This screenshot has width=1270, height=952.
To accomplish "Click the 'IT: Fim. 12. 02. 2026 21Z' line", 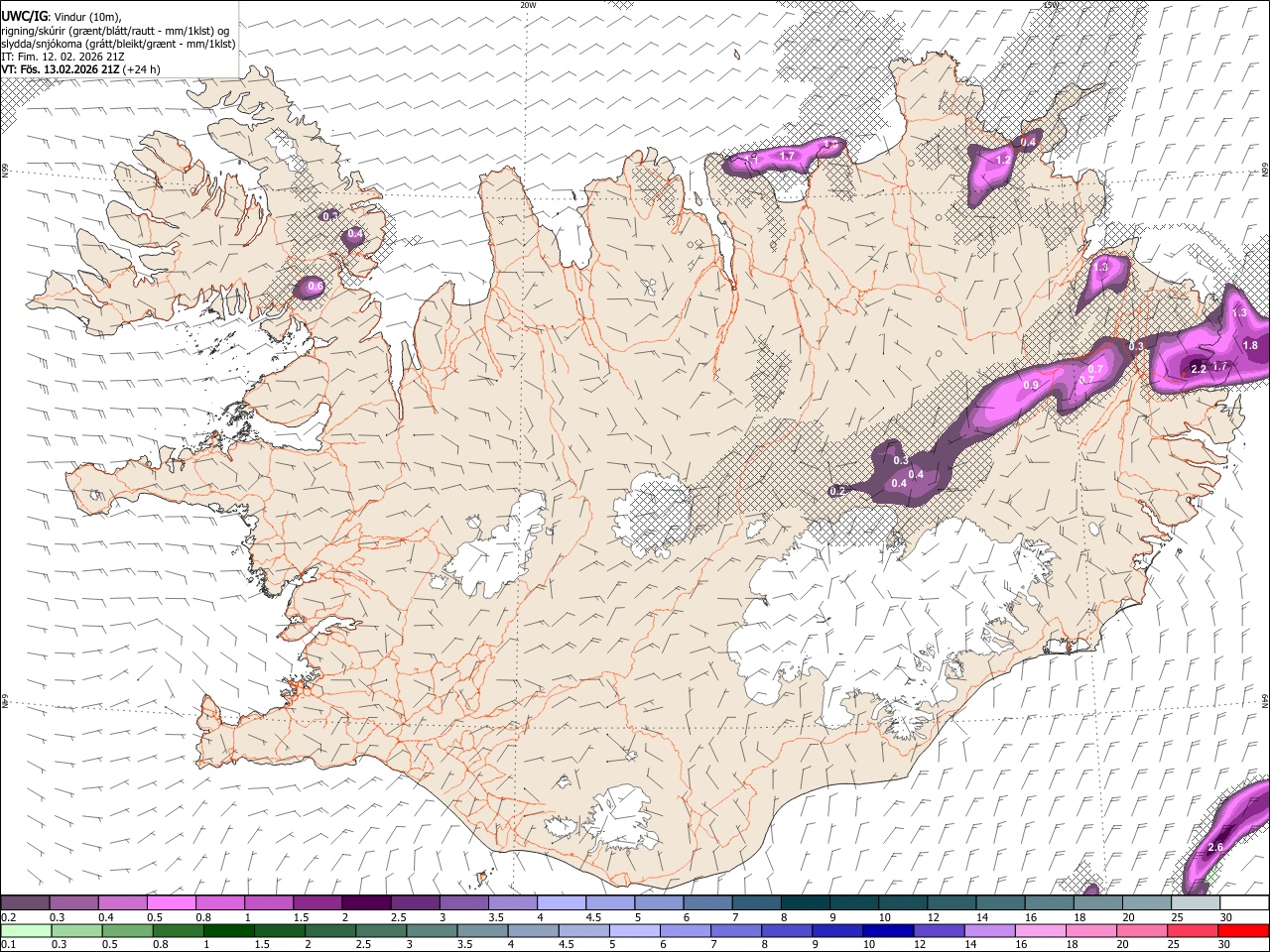I will [x=63, y=57].
